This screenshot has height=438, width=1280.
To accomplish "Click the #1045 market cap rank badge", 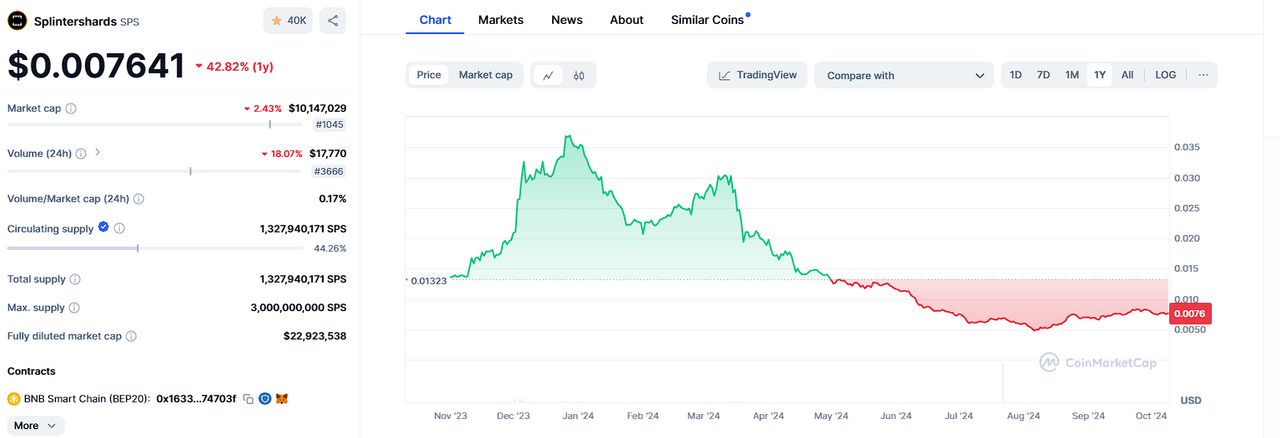I will pyautogui.click(x=329, y=125).
